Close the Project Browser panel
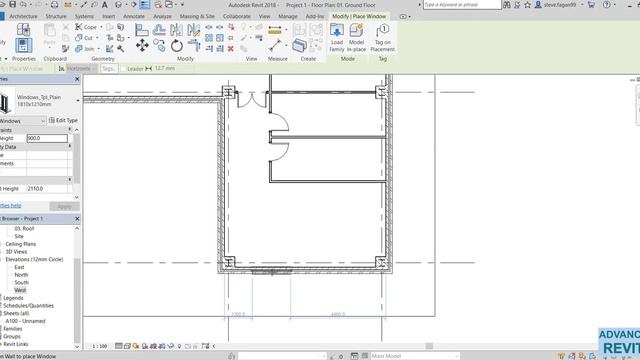 pyautogui.click(x=77, y=219)
